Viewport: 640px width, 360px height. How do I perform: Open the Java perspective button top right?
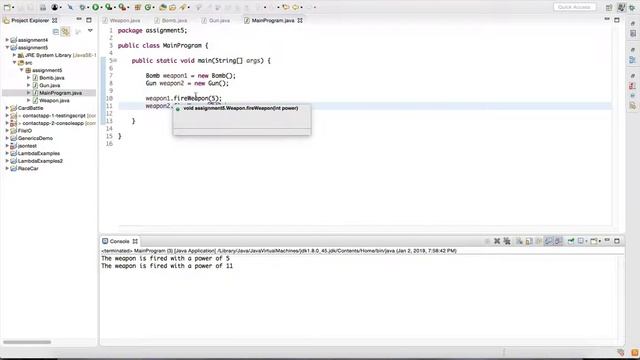tap(622, 7)
